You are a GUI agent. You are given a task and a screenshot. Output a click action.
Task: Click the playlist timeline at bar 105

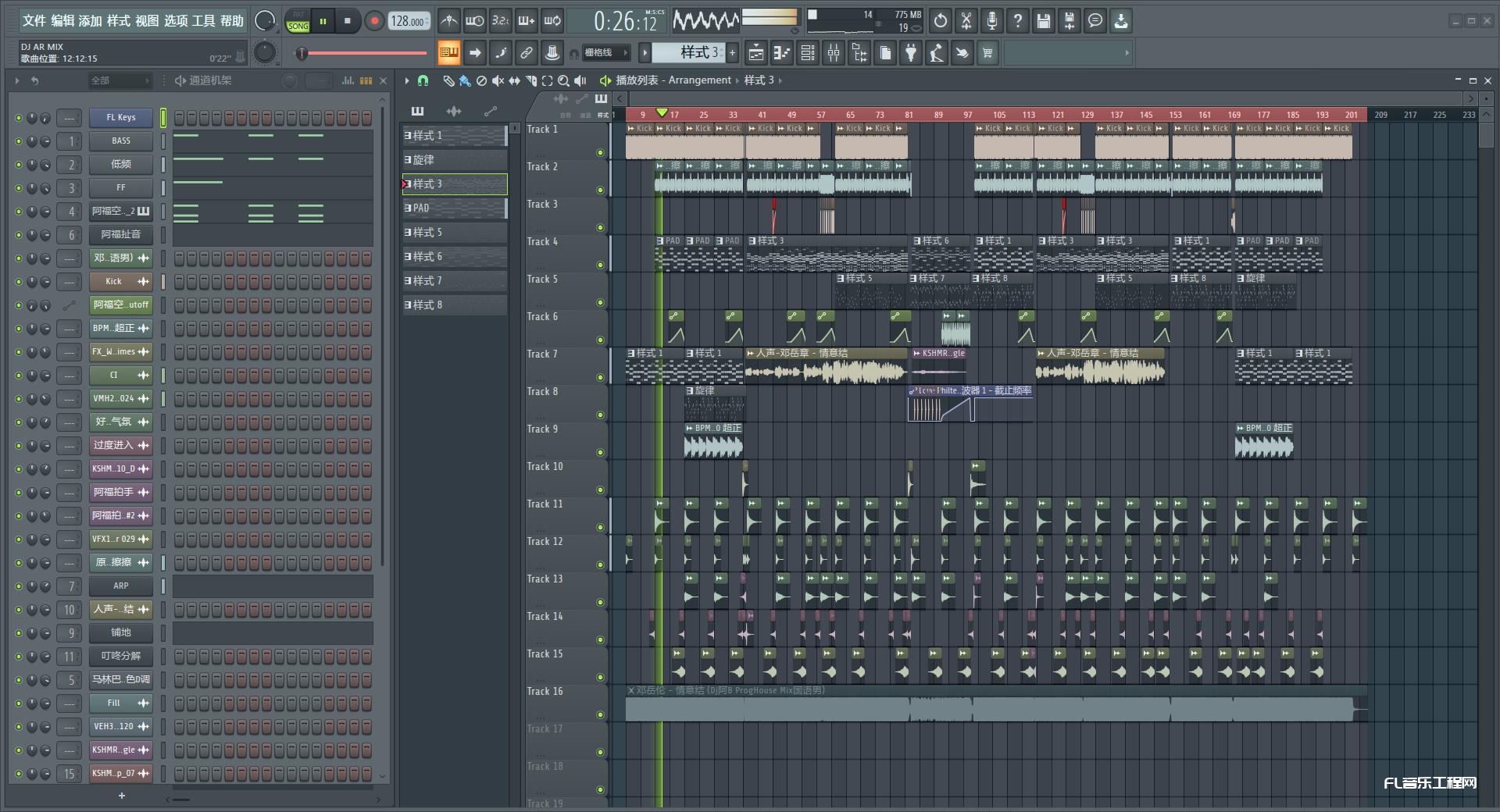(x=999, y=115)
